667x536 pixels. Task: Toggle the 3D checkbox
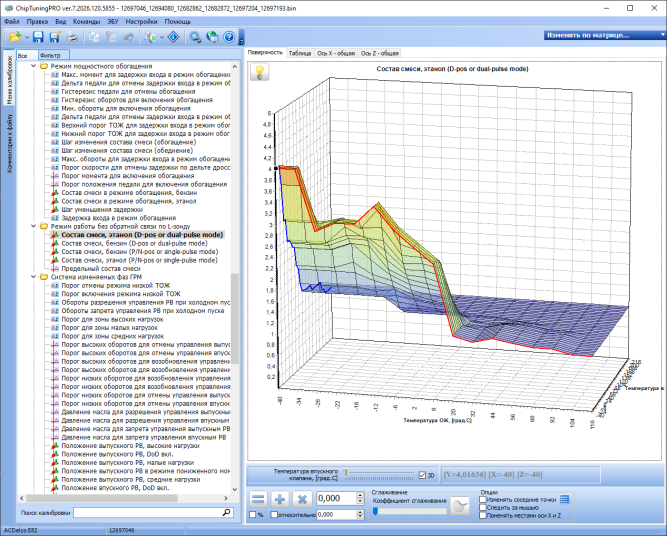point(422,475)
